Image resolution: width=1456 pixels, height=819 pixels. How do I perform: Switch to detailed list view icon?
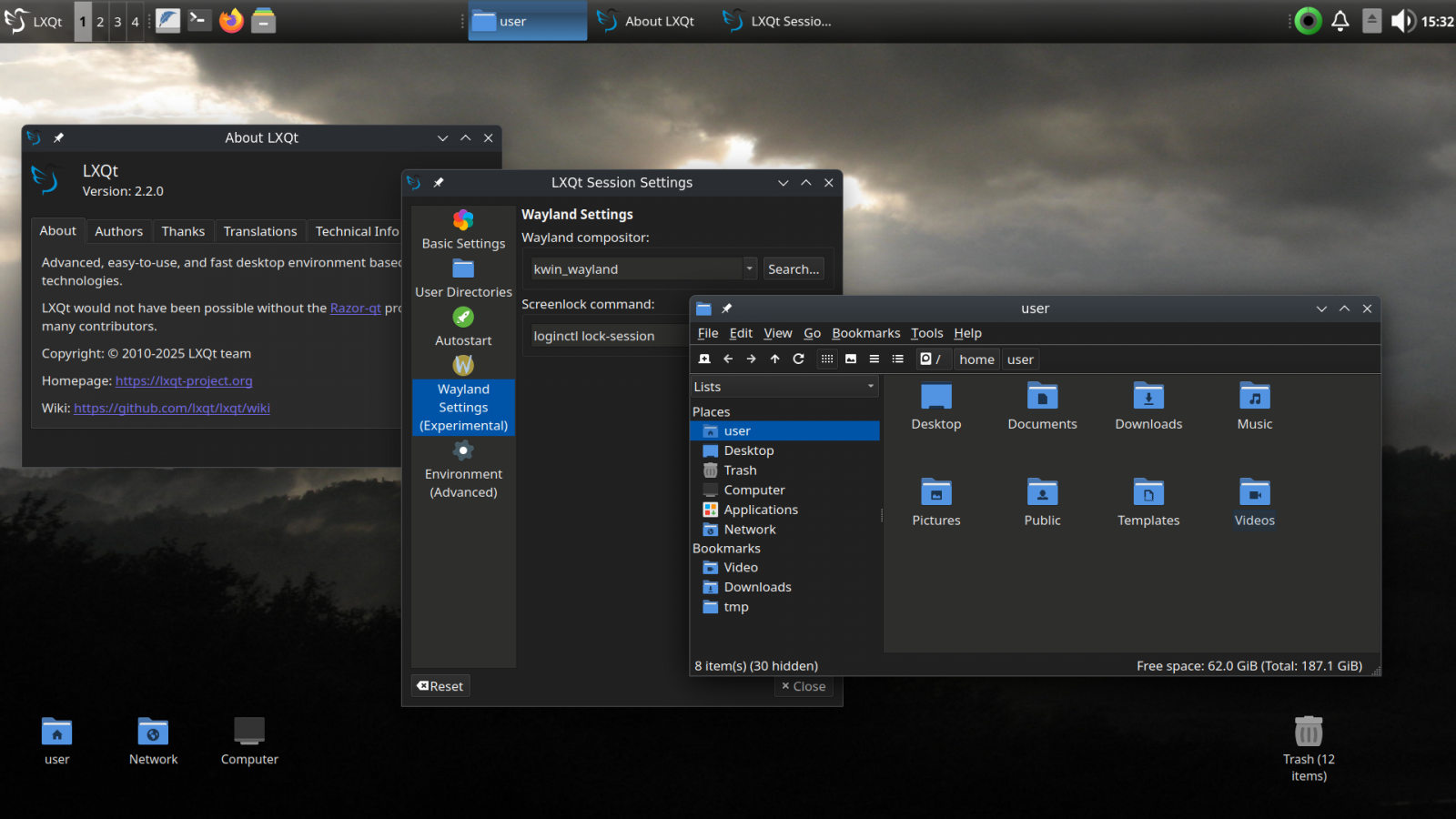(897, 359)
